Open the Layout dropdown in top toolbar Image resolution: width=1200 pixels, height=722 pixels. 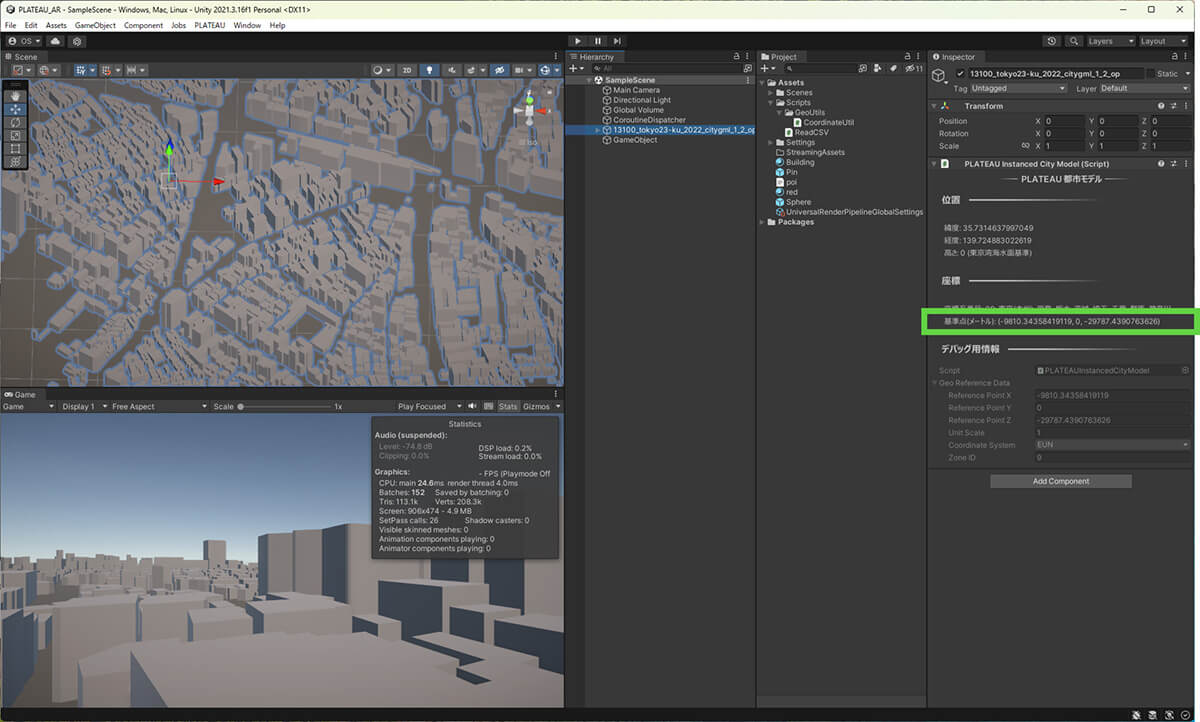(1164, 41)
